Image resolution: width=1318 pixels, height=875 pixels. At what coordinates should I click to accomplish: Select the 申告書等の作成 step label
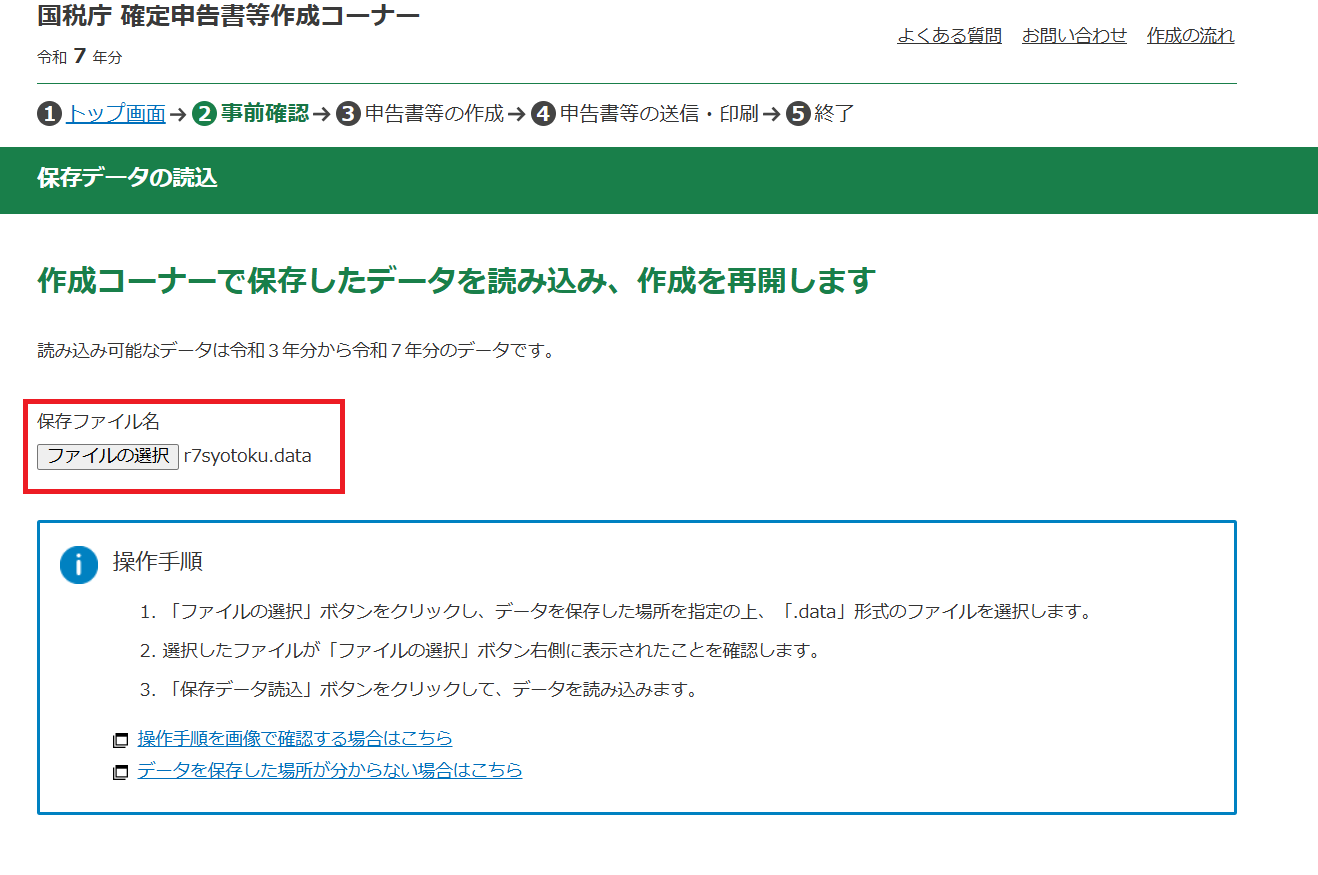[x=434, y=114]
